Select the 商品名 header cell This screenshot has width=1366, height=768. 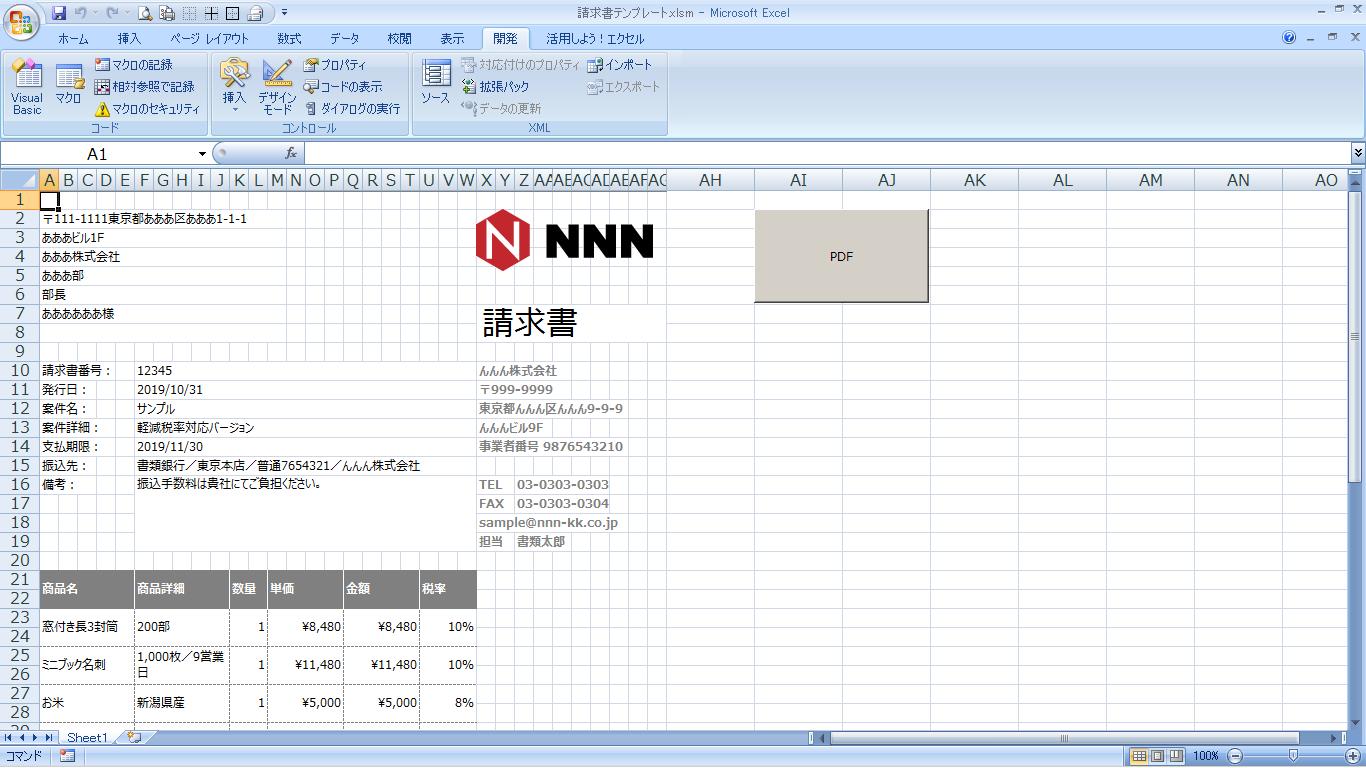point(86,589)
